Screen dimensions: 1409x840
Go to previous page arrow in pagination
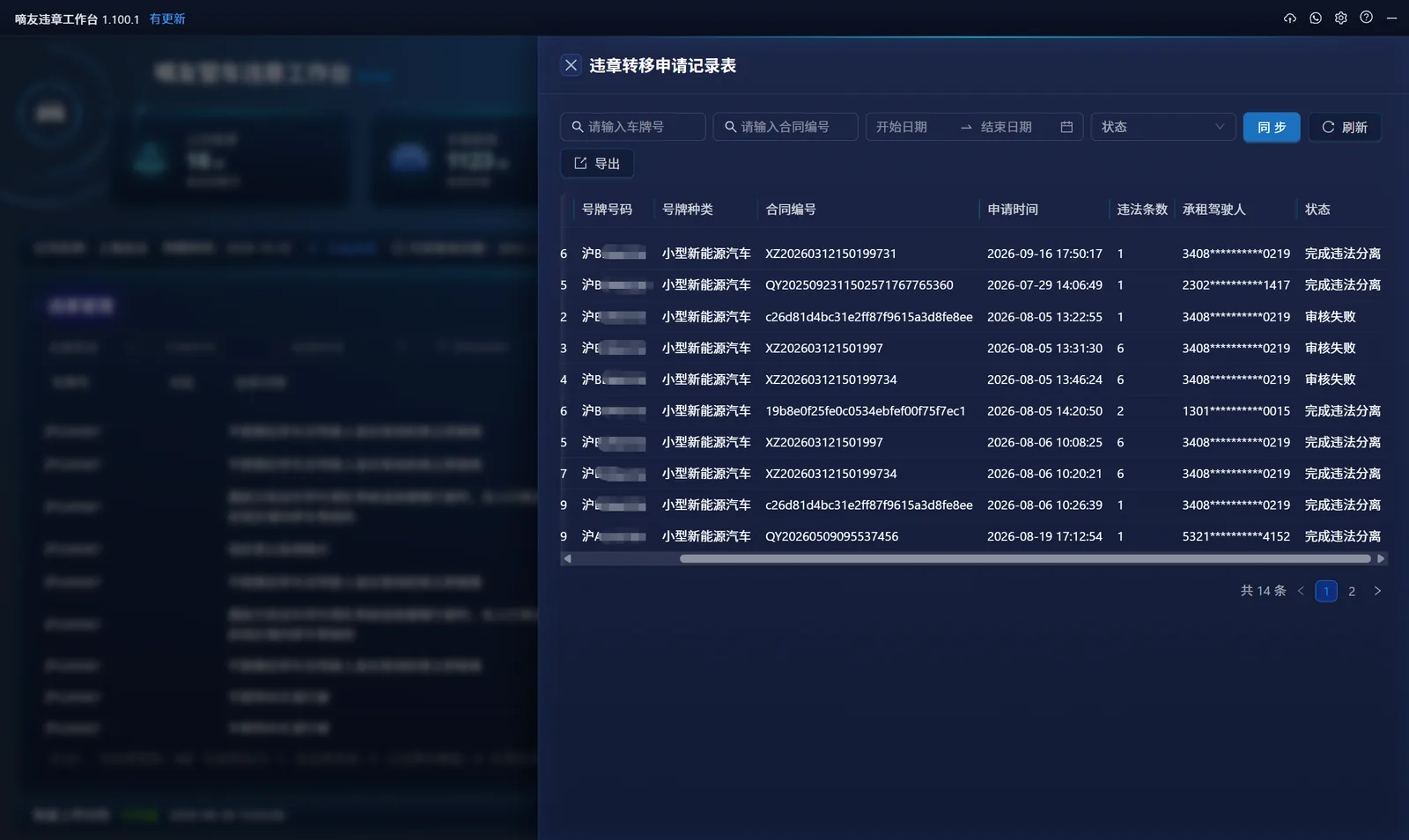(x=1301, y=591)
